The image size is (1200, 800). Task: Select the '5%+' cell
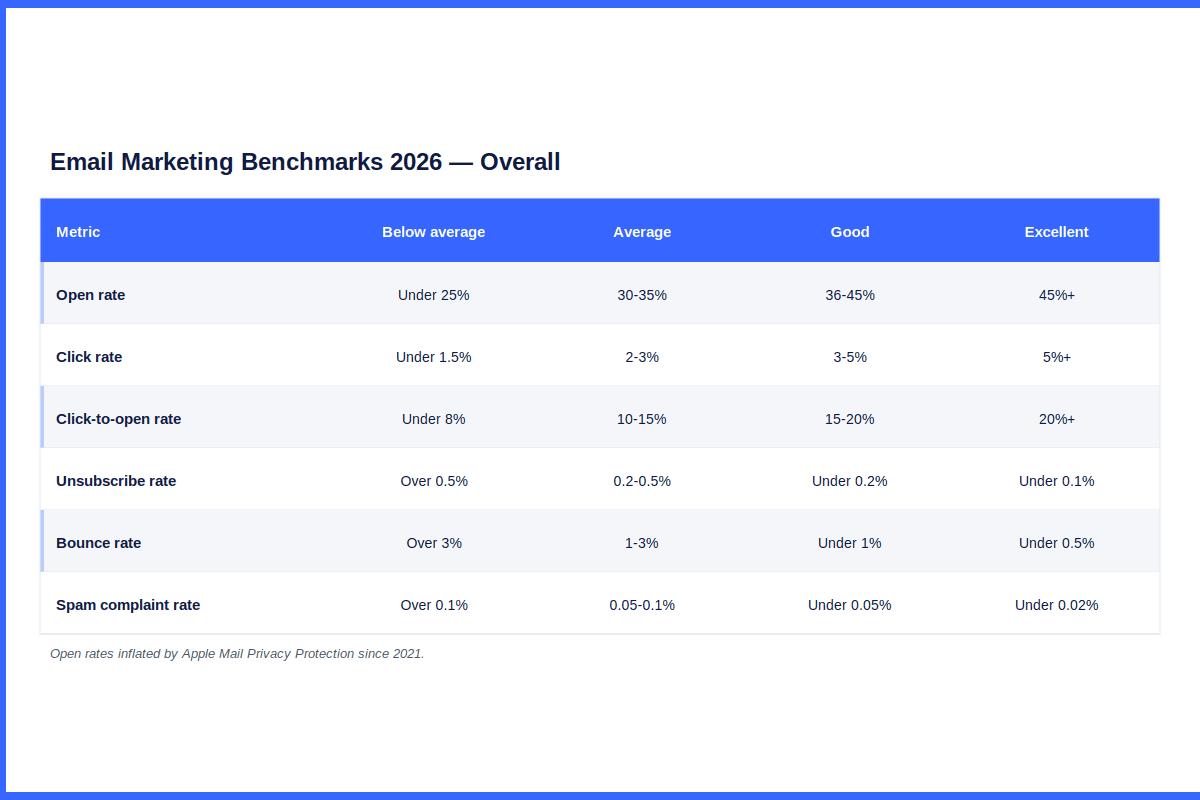[1057, 357]
